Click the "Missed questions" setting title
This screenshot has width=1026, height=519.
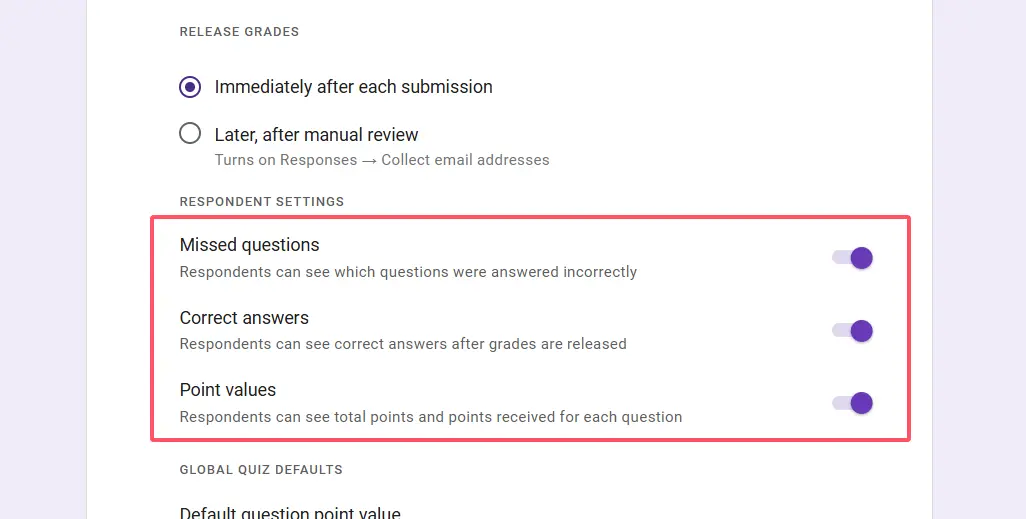(x=249, y=245)
